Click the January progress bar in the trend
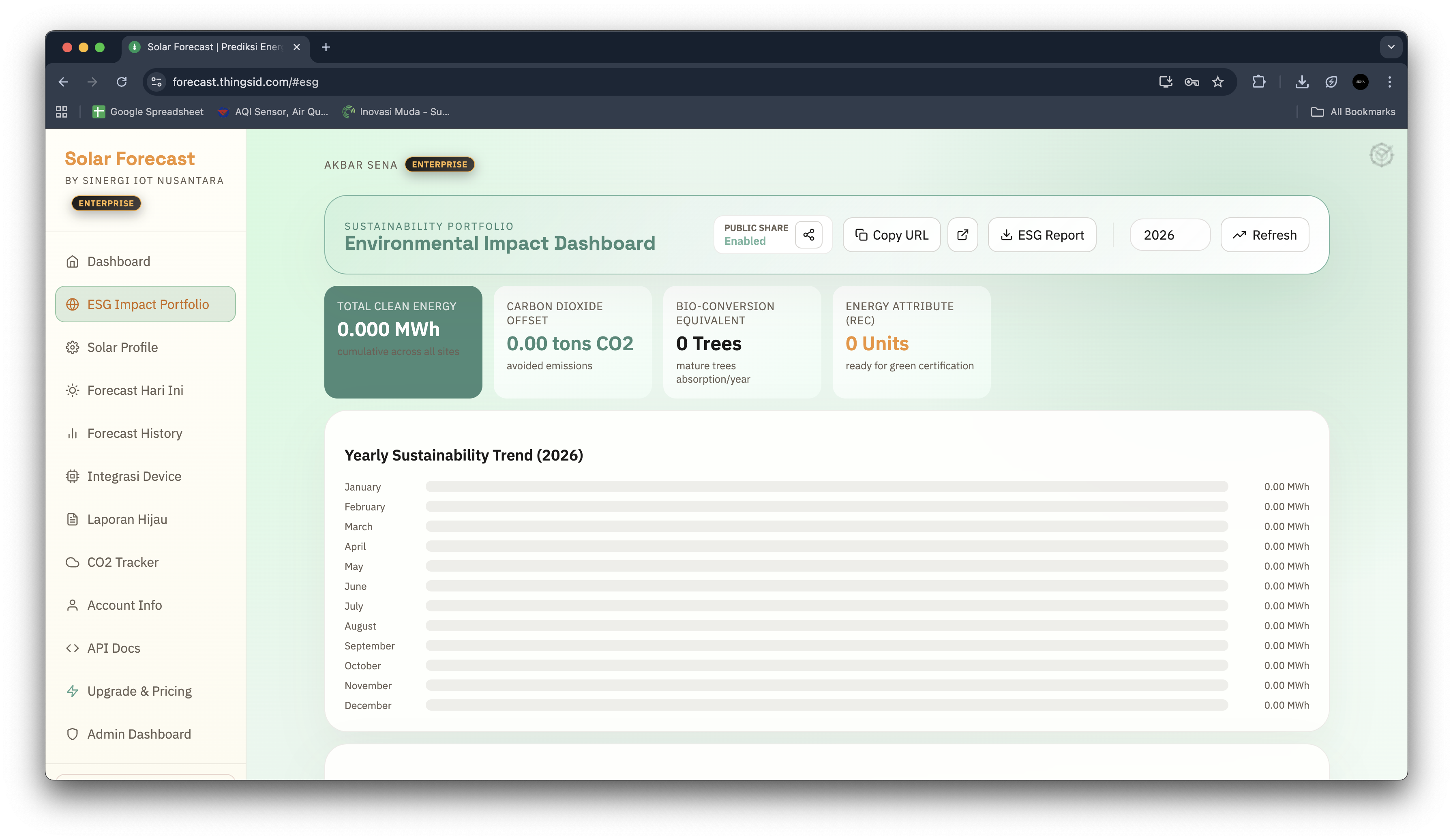Screen dimensions: 1453x840 click(826, 486)
